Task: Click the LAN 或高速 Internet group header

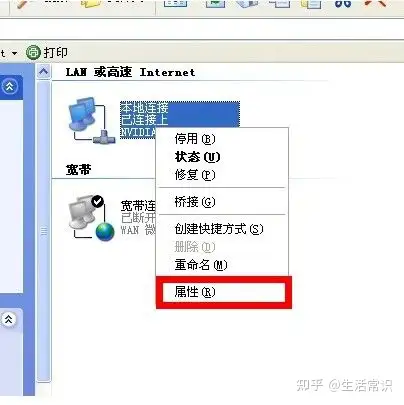Action: click(x=130, y=72)
